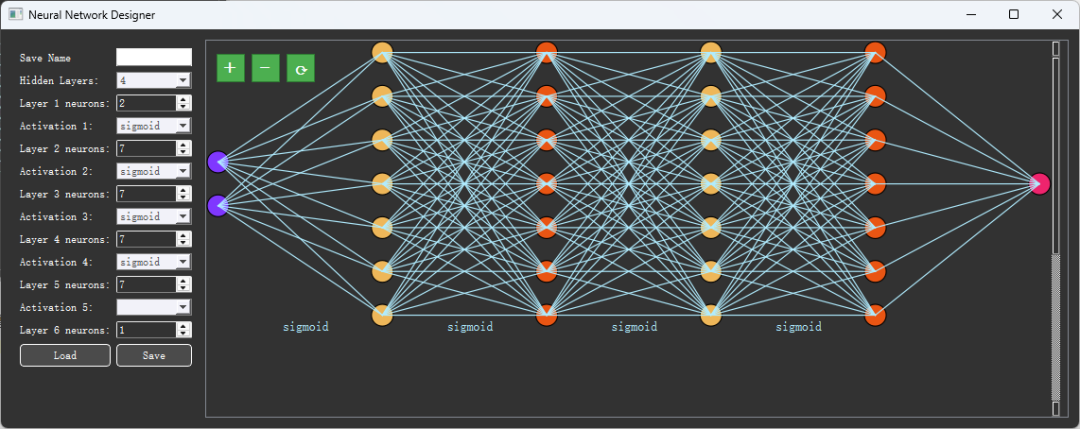This screenshot has height=429, width=1080.
Task: Increase Layer 1 neurons with up arrow
Action: click(184, 99)
